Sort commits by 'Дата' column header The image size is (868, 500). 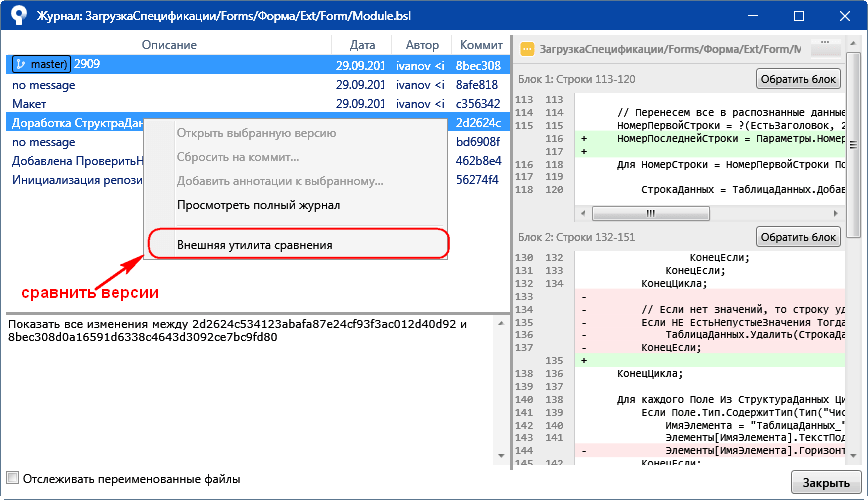click(x=363, y=45)
